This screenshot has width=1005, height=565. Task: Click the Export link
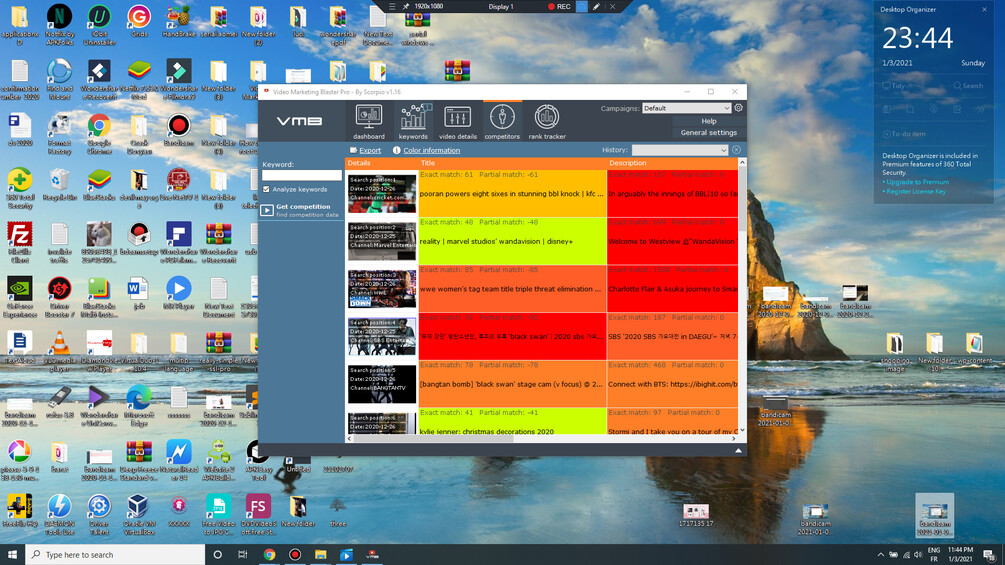(369, 151)
